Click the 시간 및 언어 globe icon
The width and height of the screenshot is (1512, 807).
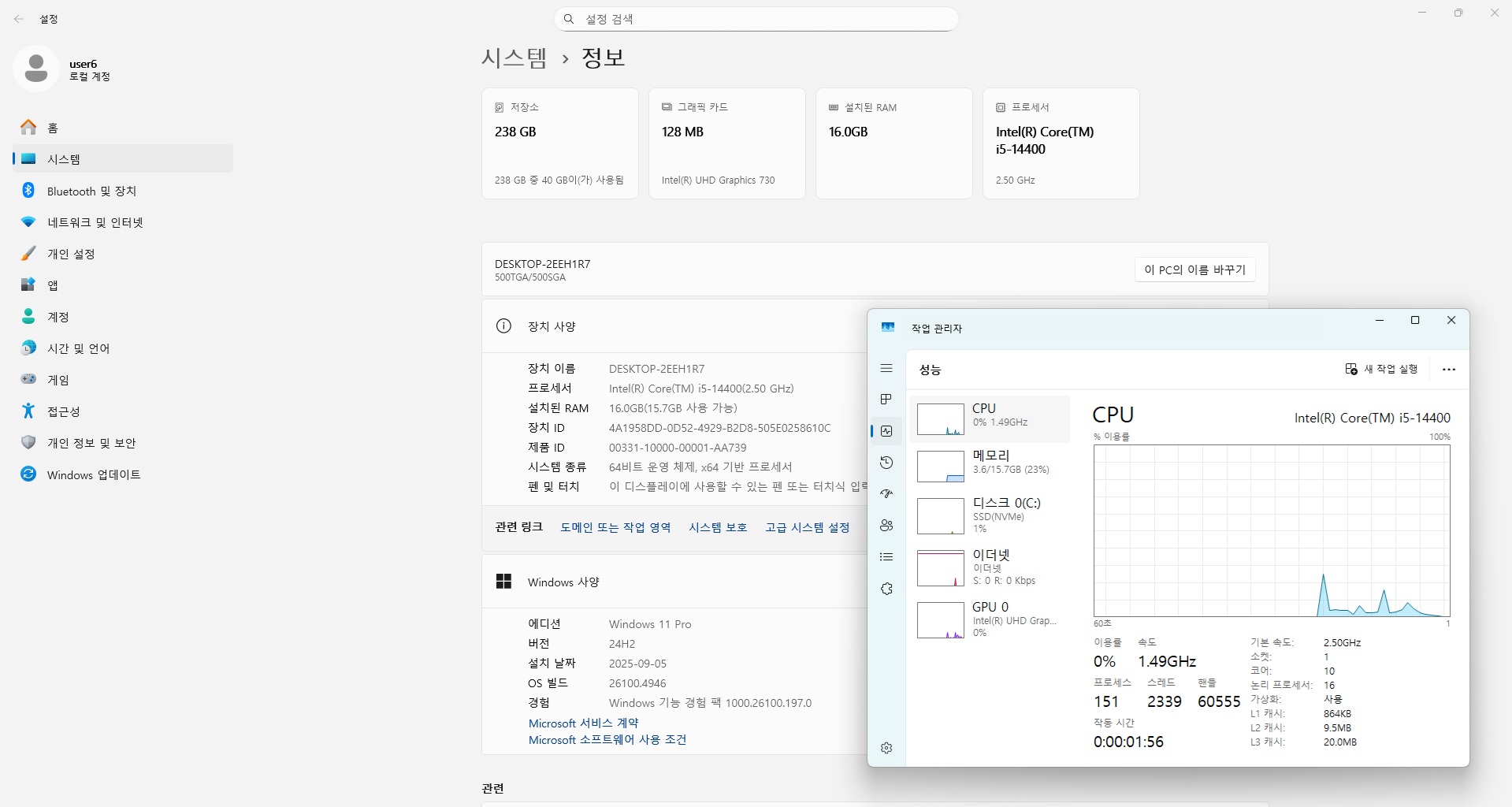point(28,348)
